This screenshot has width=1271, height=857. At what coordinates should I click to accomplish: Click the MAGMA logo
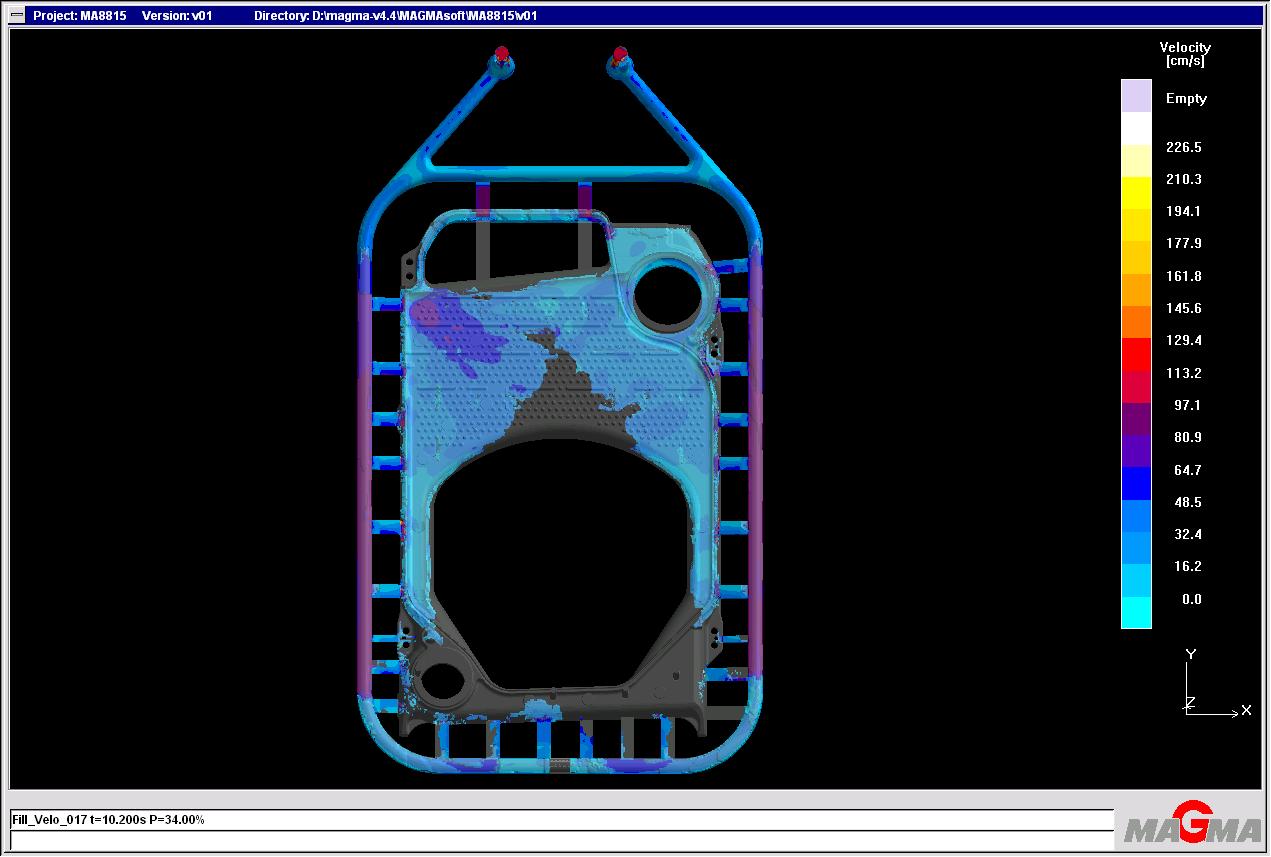pyautogui.click(x=1193, y=824)
